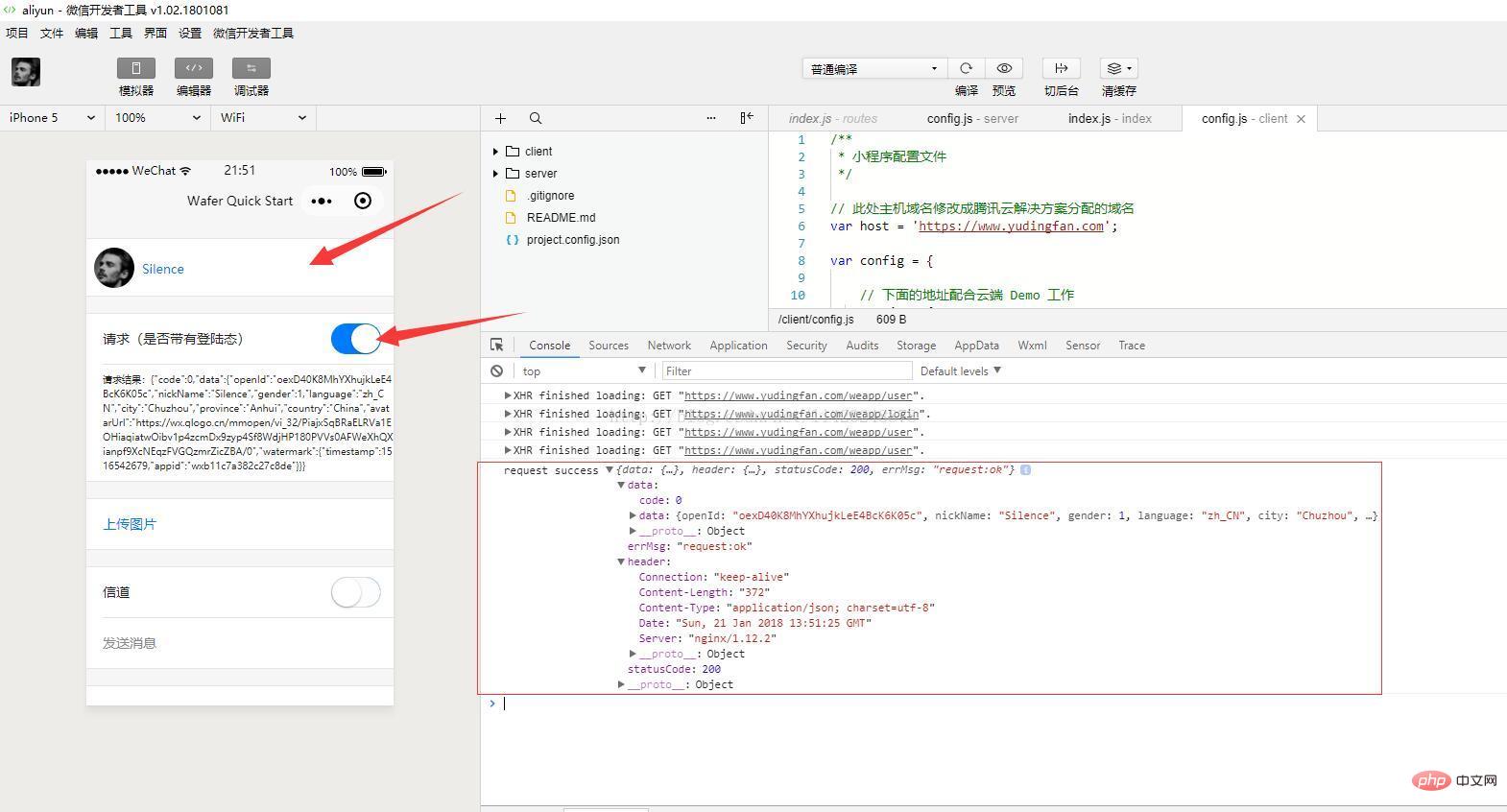This screenshot has height=812, width=1507.
Task: Switch to the Security tab
Action: pyautogui.click(x=806, y=346)
